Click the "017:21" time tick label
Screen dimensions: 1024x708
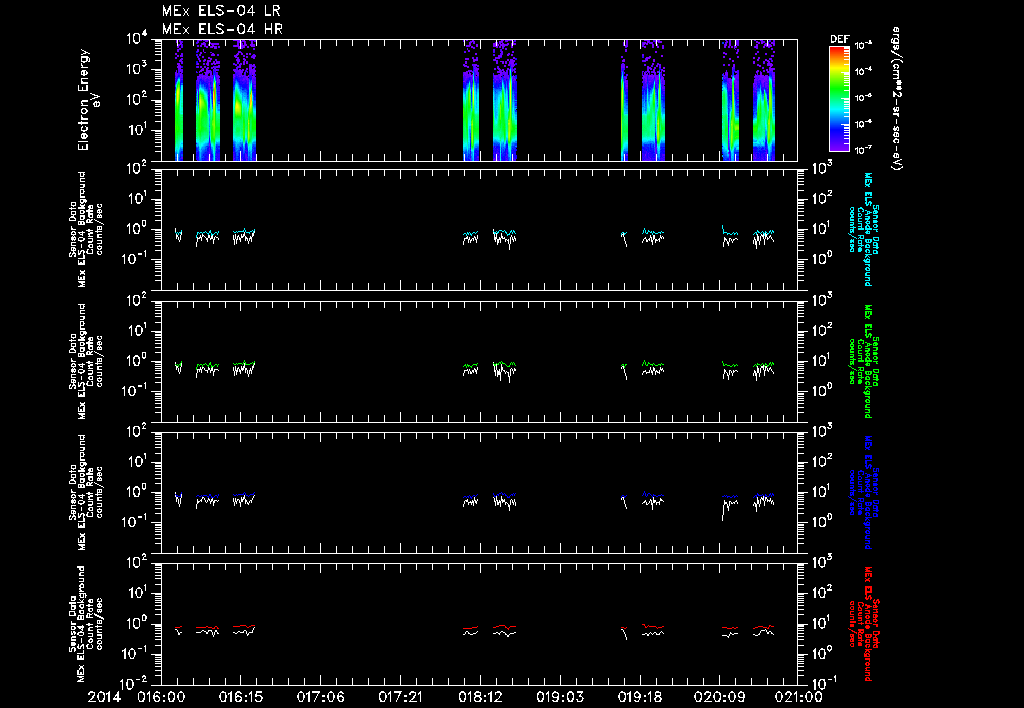coord(400,697)
